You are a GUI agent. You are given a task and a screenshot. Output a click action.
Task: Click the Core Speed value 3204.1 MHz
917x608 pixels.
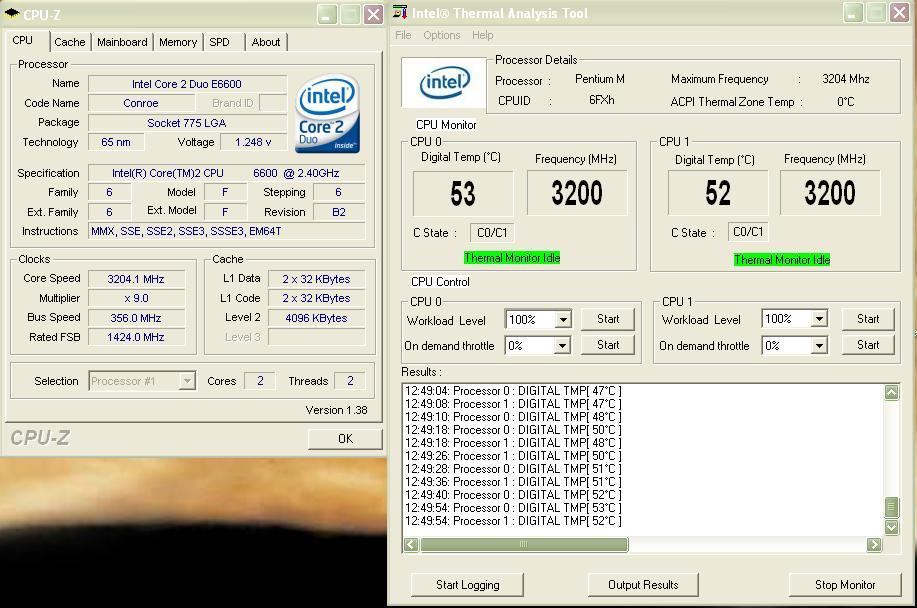136,279
